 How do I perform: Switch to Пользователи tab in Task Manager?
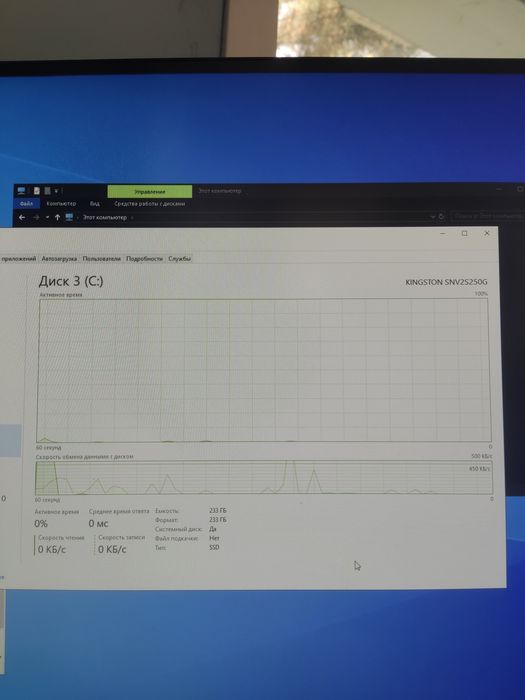click(x=102, y=258)
